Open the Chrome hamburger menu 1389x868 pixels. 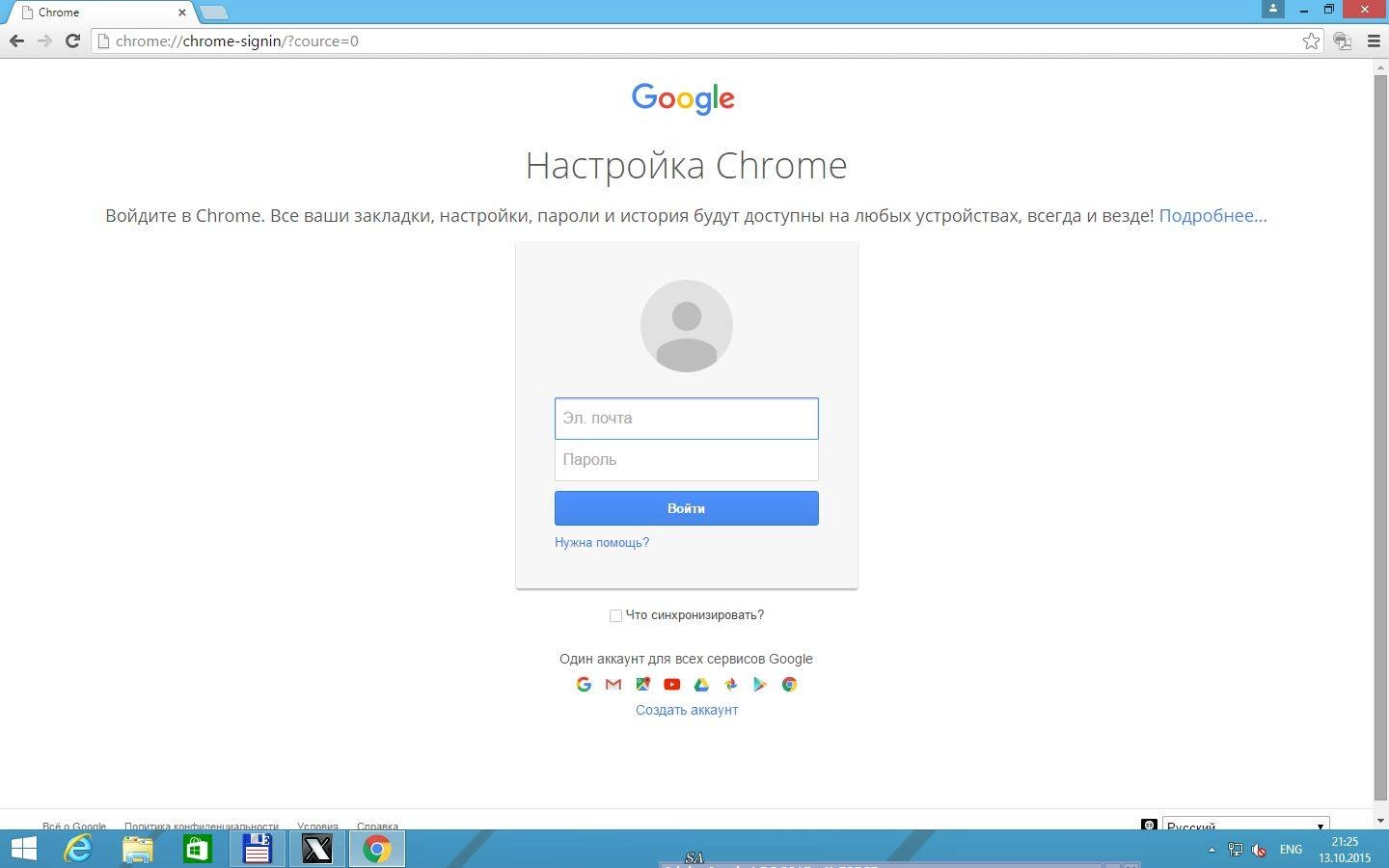1374,41
